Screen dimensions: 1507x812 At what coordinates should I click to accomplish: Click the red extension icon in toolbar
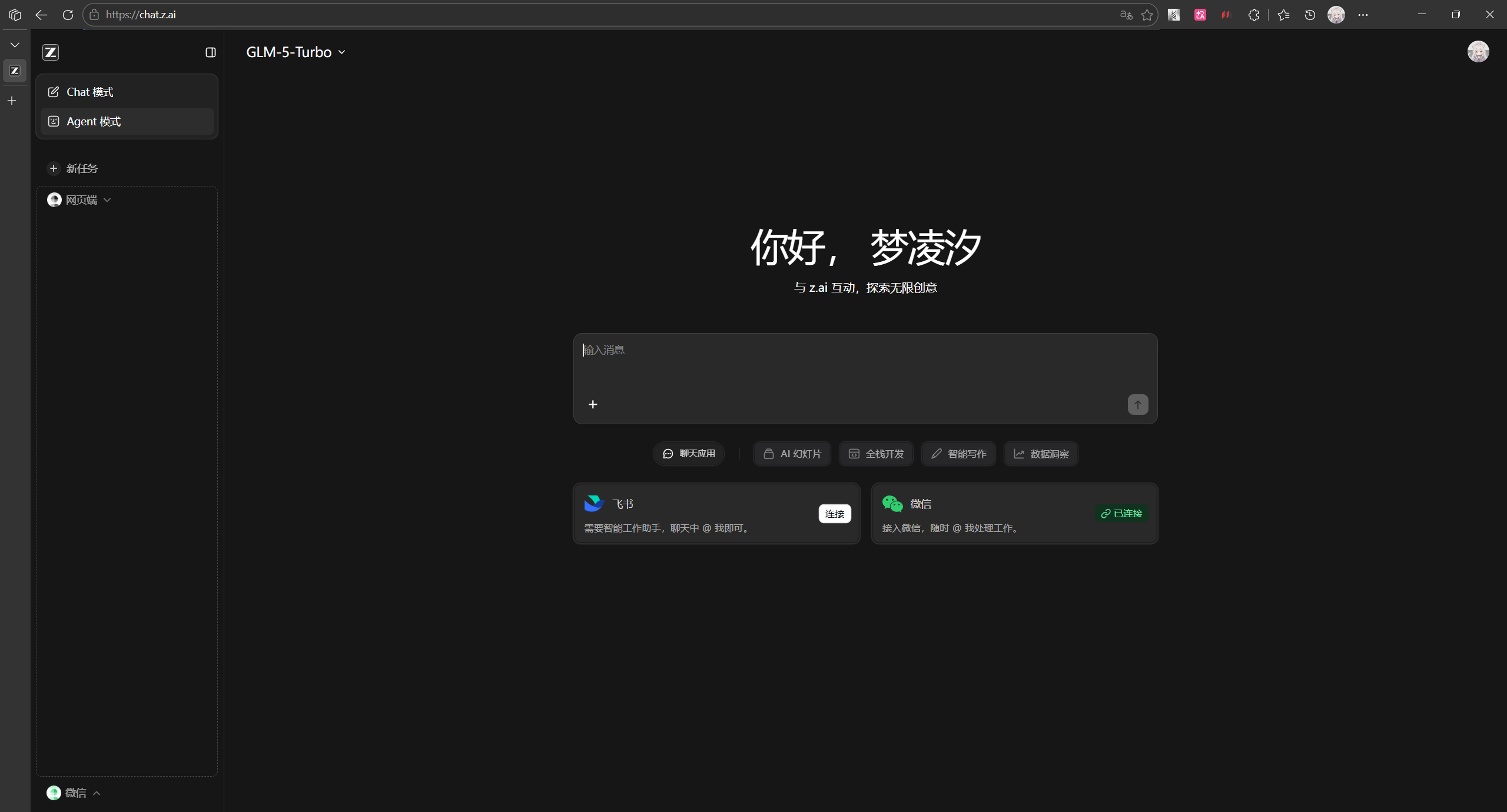[1226, 15]
